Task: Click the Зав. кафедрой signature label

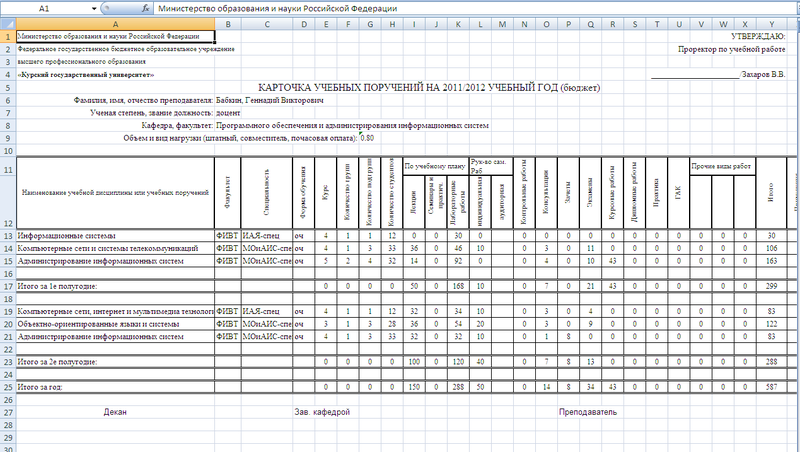Action: click(322, 412)
